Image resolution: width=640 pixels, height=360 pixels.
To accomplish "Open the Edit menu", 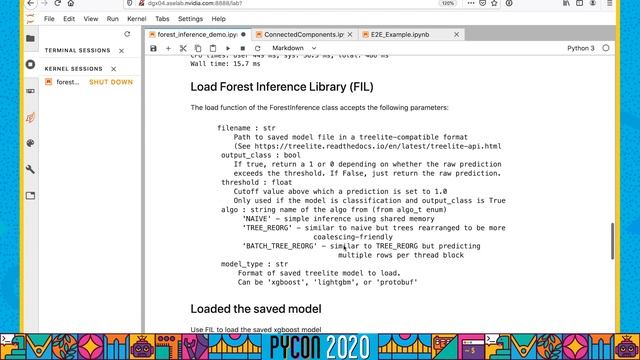I will [69, 19].
